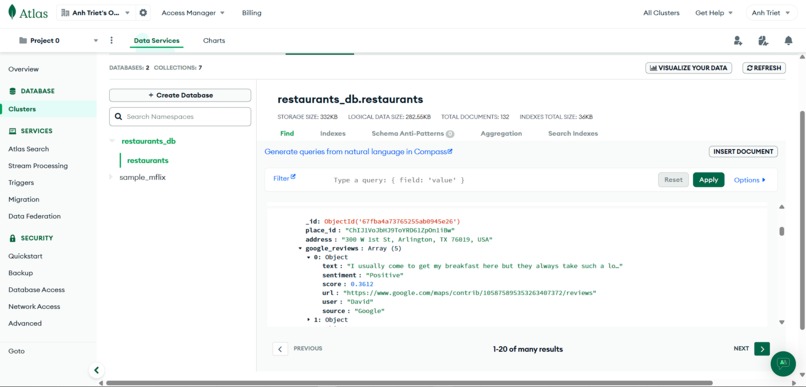Open Stream Processing in the sidebar

click(38, 166)
